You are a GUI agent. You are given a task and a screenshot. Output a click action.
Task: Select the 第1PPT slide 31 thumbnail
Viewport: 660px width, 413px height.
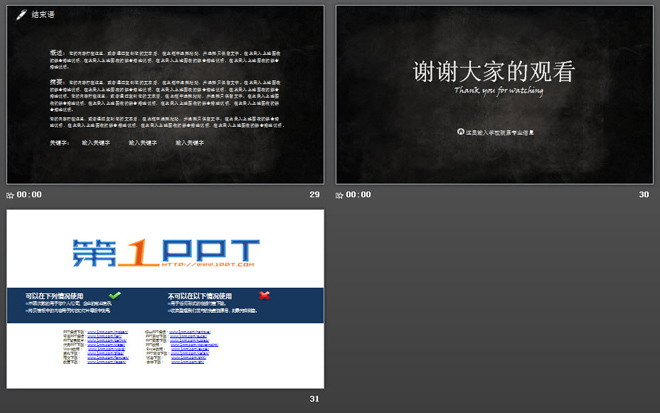165,299
